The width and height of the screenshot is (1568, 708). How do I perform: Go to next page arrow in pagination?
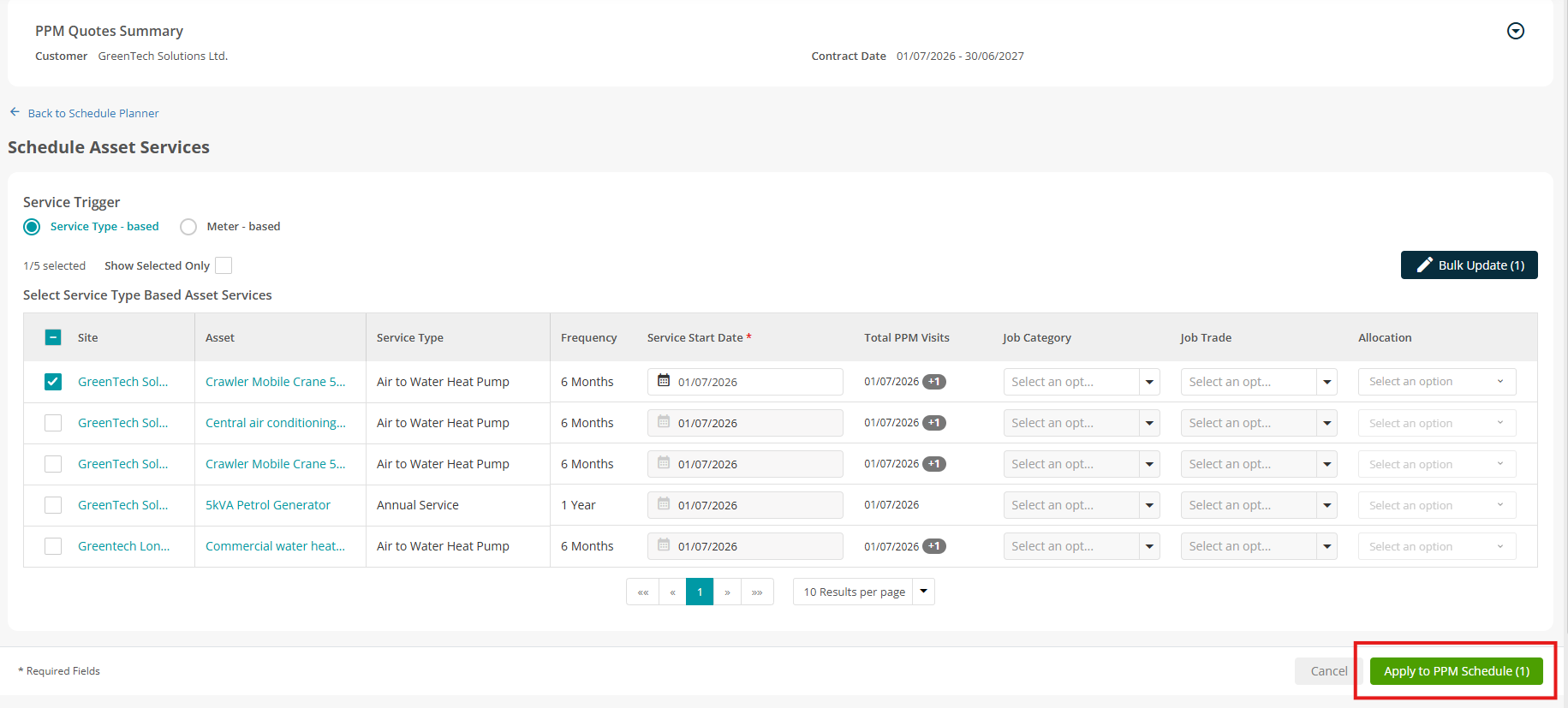pos(727,592)
